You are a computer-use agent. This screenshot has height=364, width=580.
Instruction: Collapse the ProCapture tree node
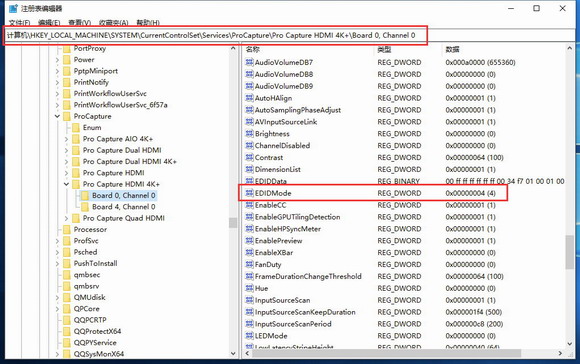[x=57, y=116]
